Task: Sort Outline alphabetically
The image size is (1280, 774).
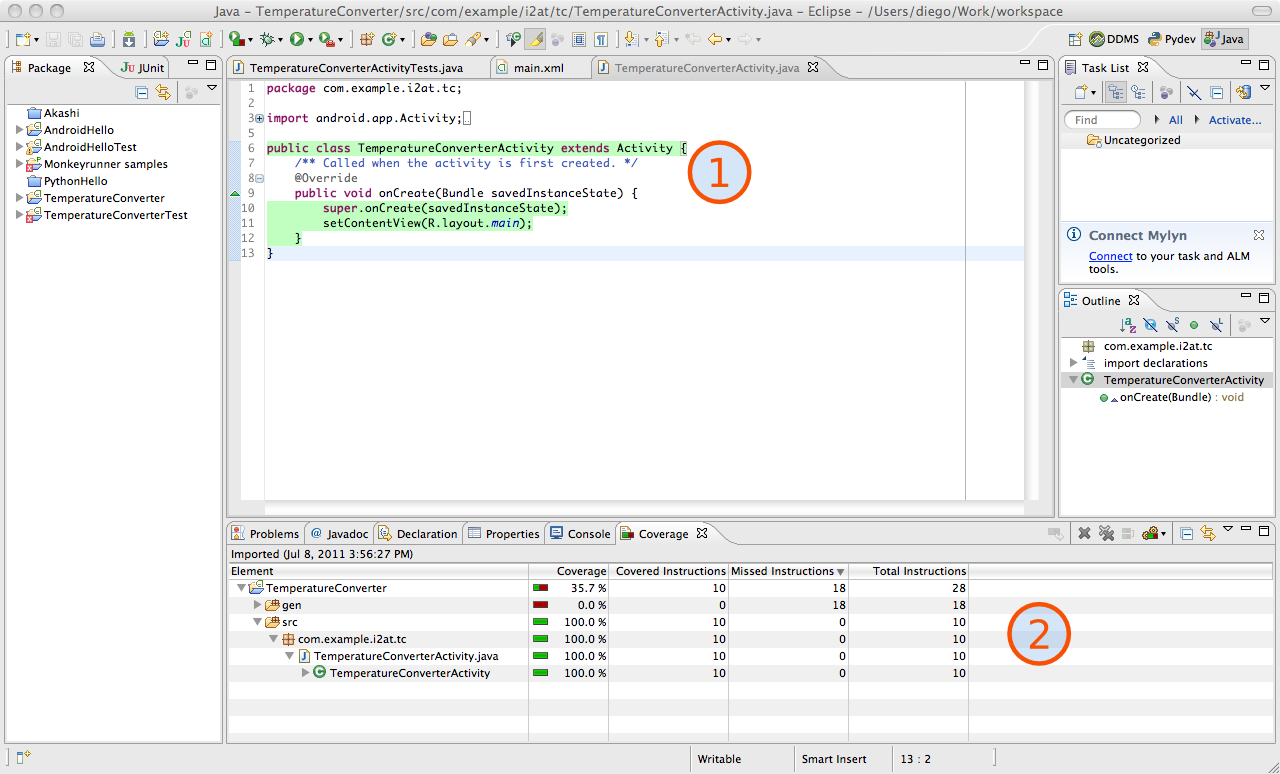Action: pos(1127,325)
